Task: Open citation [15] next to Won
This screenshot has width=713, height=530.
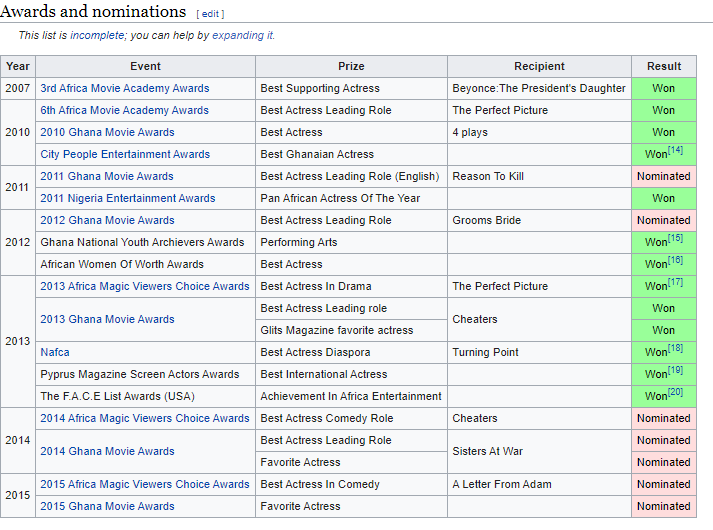Action: [675, 238]
